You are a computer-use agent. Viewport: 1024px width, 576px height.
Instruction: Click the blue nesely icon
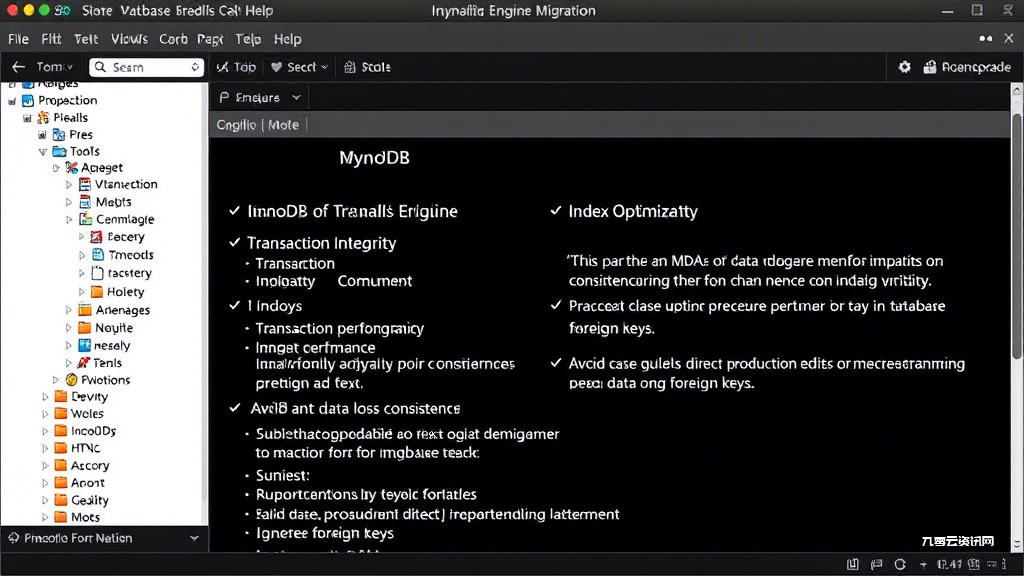coord(84,345)
